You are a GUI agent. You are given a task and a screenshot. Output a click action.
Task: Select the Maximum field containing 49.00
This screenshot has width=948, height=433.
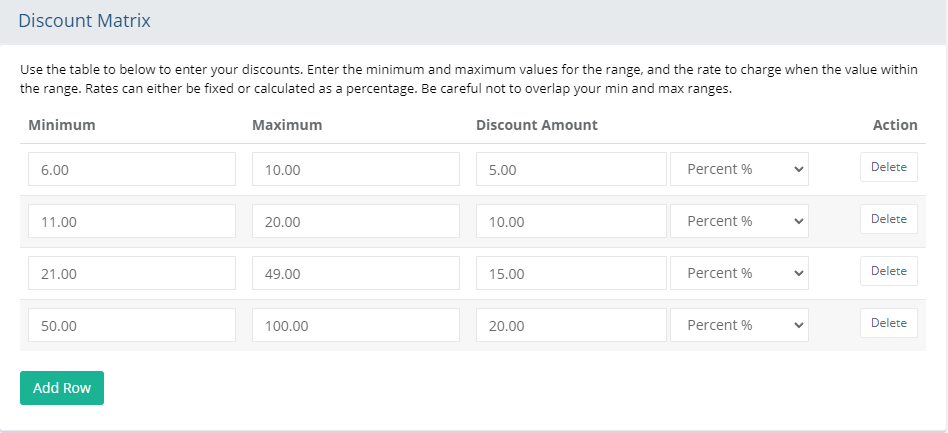(x=356, y=273)
